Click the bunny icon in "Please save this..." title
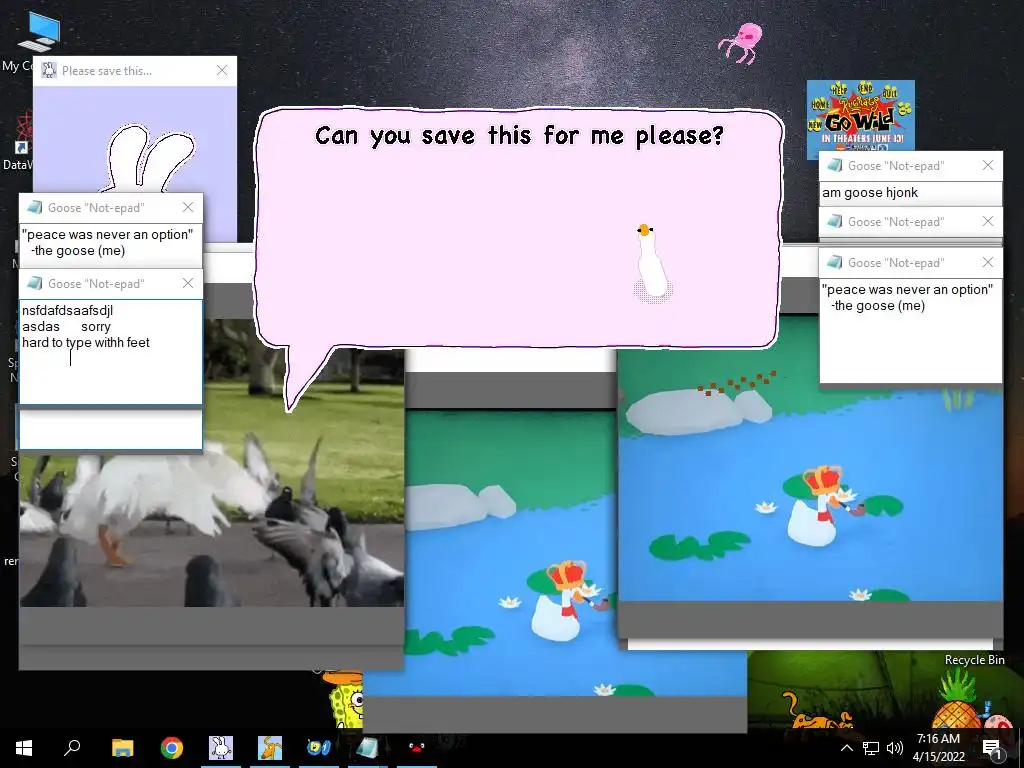The image size is (1024, 768). click(x=49, y=71)
